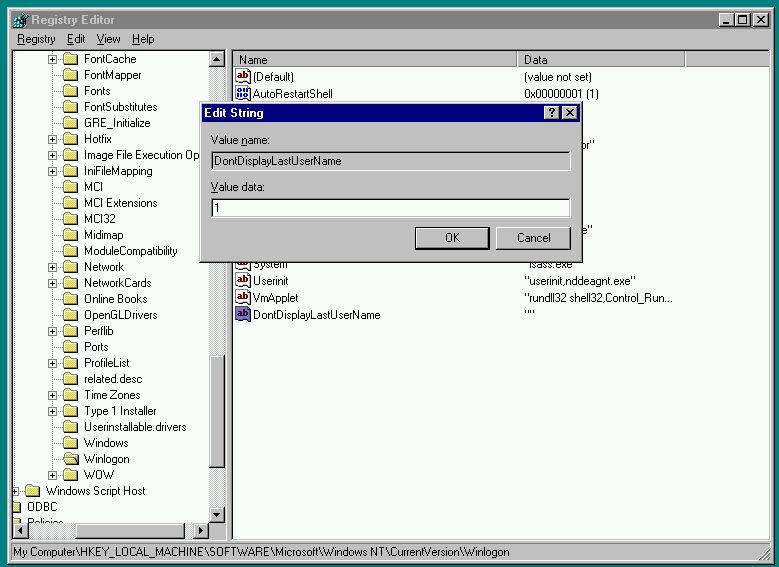
Task: Click the 0x00000001 (1) data value
Action: tap(561, 93)
